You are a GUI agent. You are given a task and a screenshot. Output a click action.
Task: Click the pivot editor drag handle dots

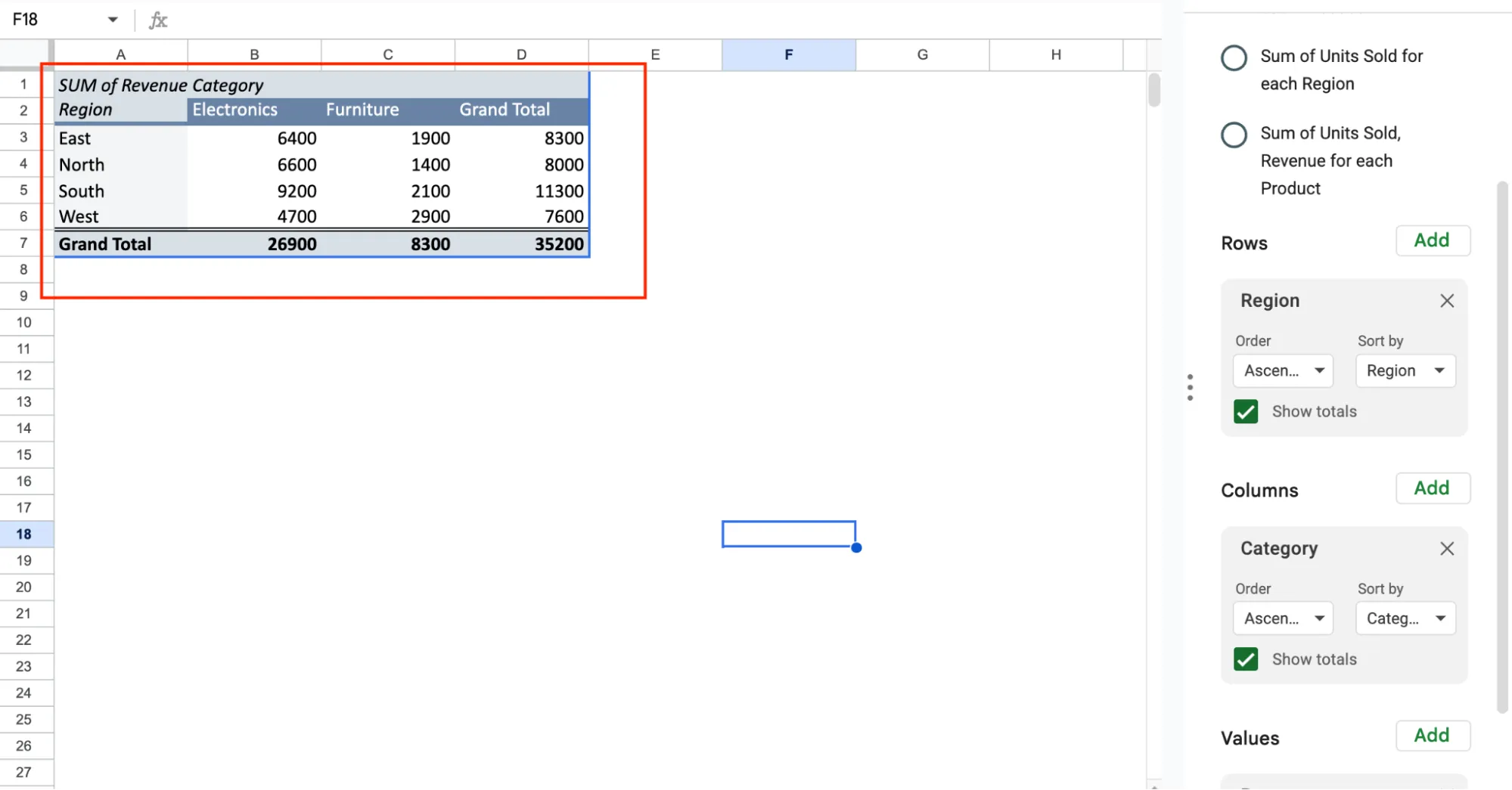[1189, 386]
